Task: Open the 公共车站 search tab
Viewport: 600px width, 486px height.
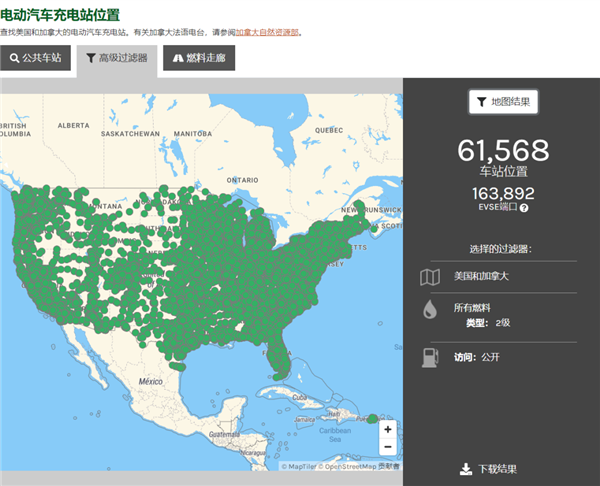Action: coord(35,58)
